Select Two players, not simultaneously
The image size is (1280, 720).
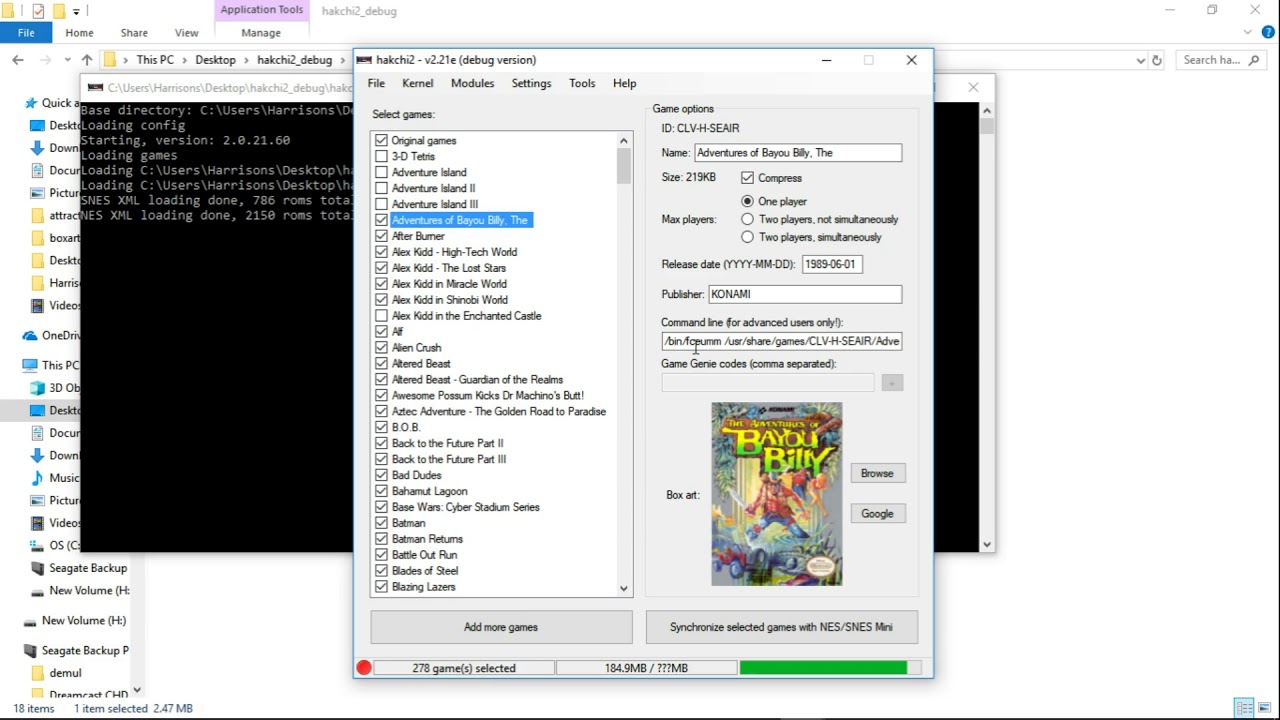[747, 220]
